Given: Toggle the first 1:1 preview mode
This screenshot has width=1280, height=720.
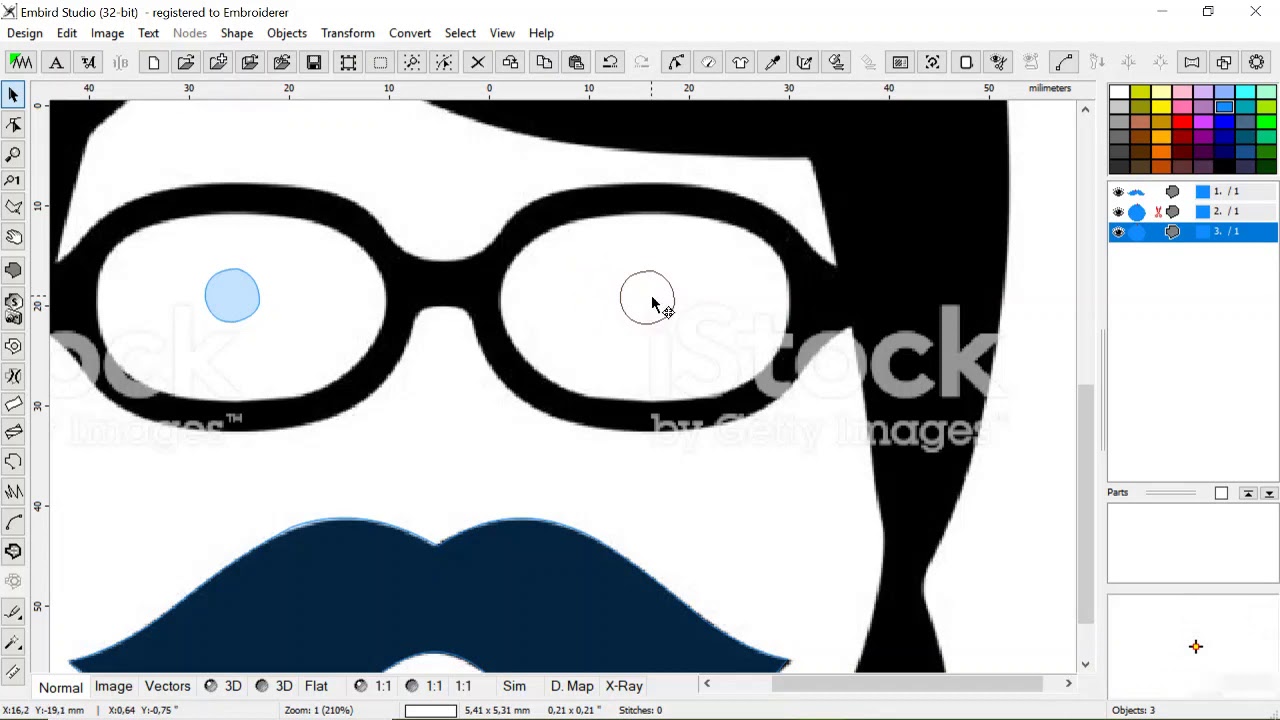Looking at the screenshot, I should (x=374, y=686).
